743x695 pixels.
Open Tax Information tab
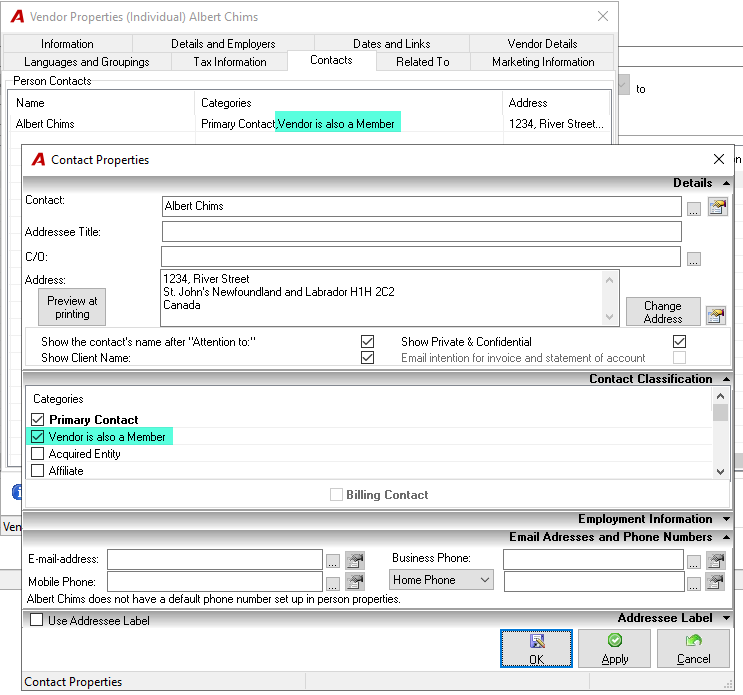[230, 62]
